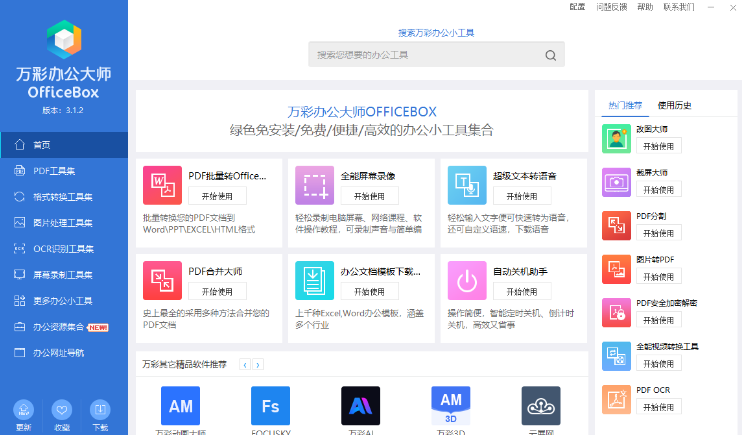Click the 收藏 heart icon
The width and height of the screenshot is (742, 435).
click(62, 409)
